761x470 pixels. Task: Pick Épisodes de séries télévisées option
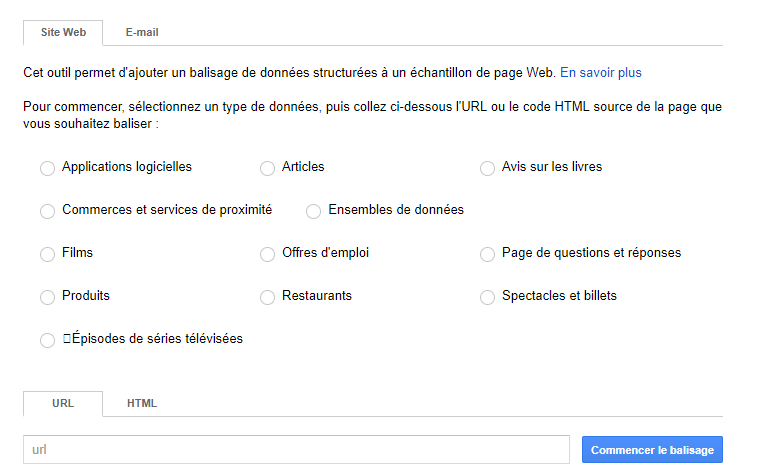click(47, 341)
